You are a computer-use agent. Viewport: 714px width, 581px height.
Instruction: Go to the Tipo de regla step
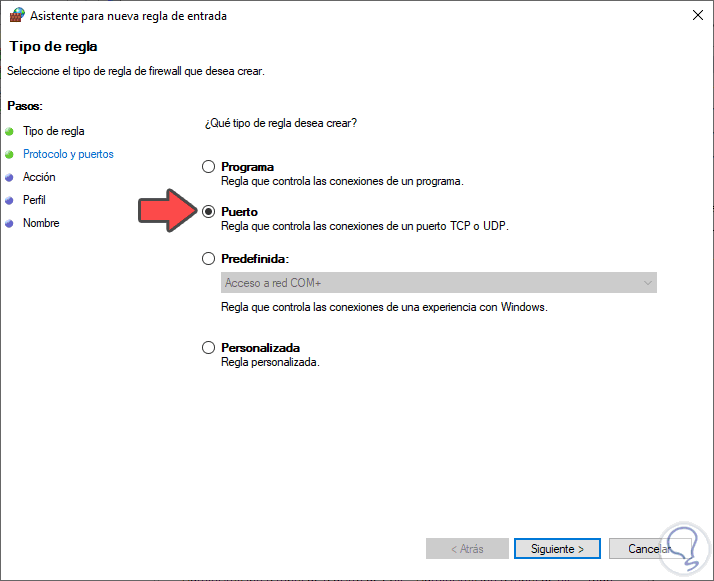(x=54, y=131)
